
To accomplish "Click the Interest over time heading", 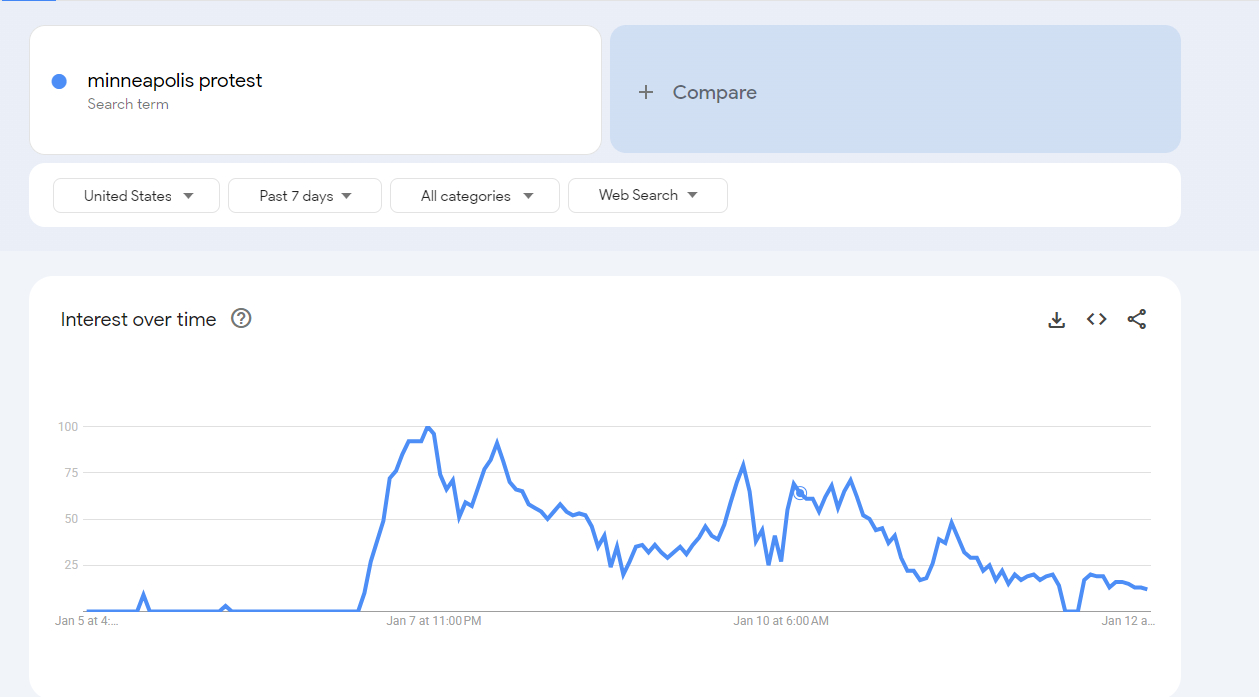I will pos(139,320).
